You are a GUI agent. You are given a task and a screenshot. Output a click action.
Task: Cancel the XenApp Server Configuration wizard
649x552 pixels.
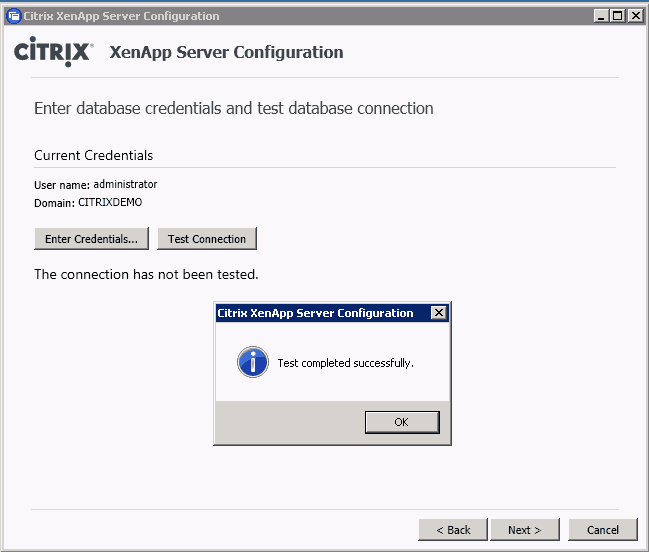[603, 530]
